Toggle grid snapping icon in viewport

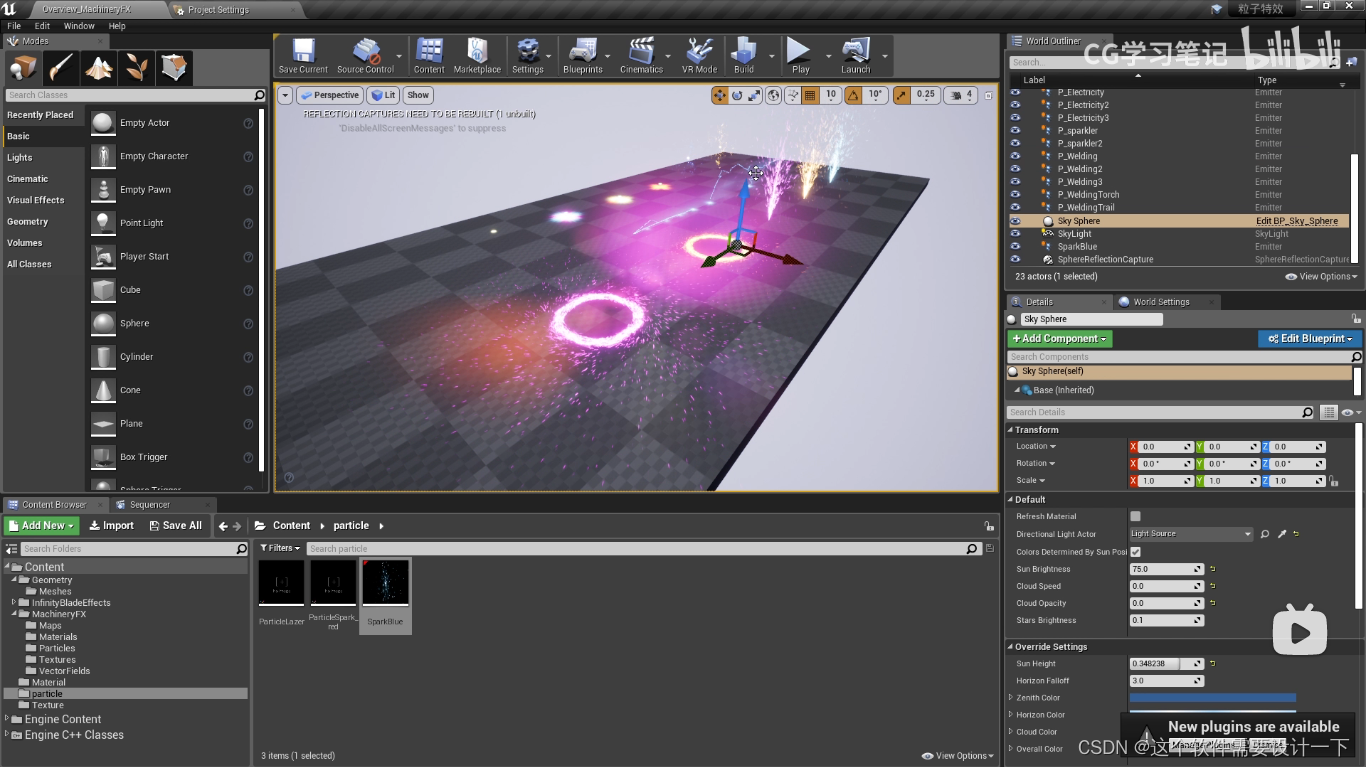point(810,95)
